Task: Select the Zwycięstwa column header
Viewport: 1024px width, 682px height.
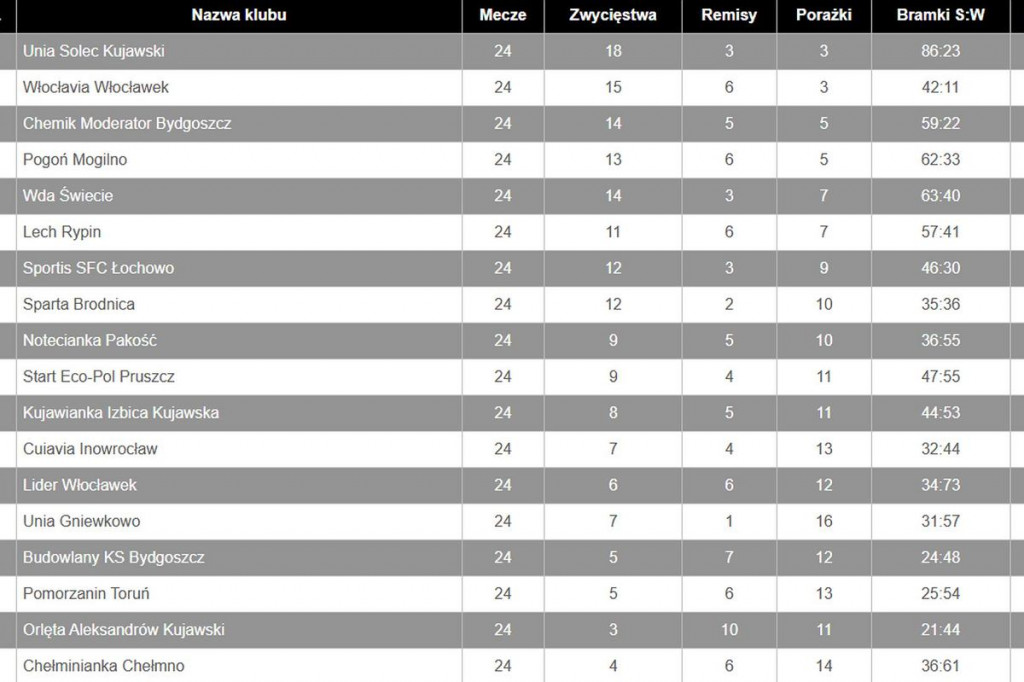Action: click(613, 15)
